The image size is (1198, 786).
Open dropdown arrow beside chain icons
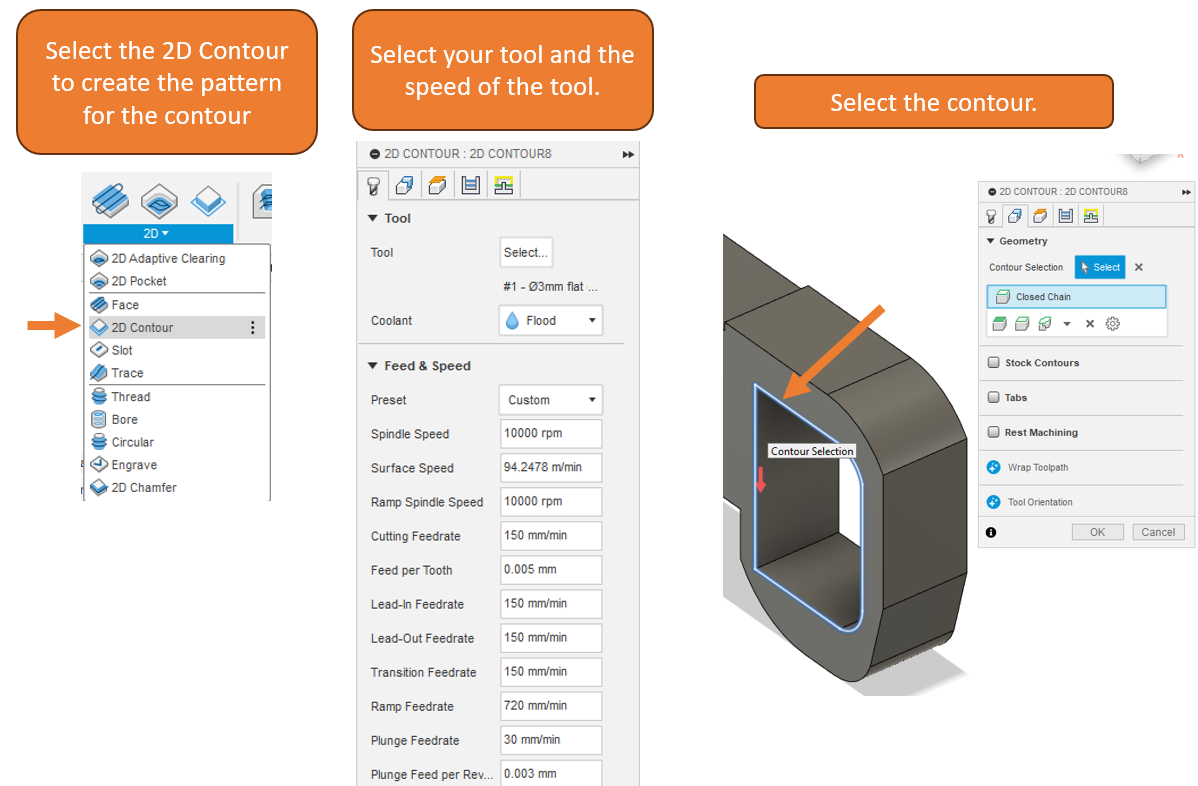[1067, 324]
